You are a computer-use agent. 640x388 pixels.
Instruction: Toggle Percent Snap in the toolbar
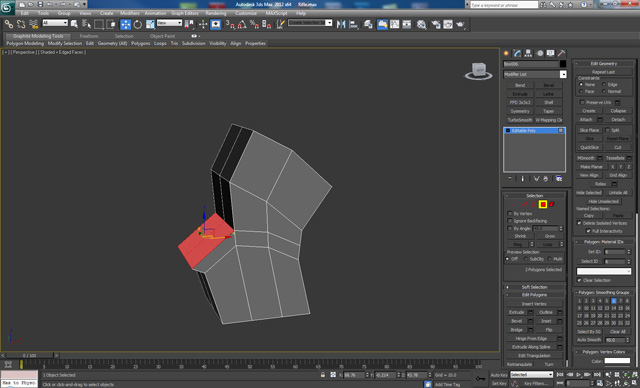pos(254,24)
